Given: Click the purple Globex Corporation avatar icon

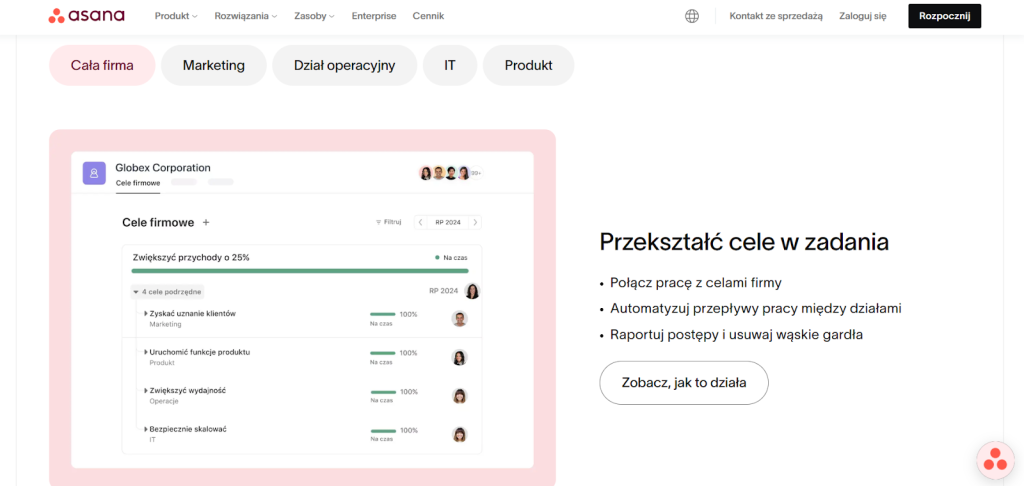Looking at the screenshot, I should click(x=95, y=173).
